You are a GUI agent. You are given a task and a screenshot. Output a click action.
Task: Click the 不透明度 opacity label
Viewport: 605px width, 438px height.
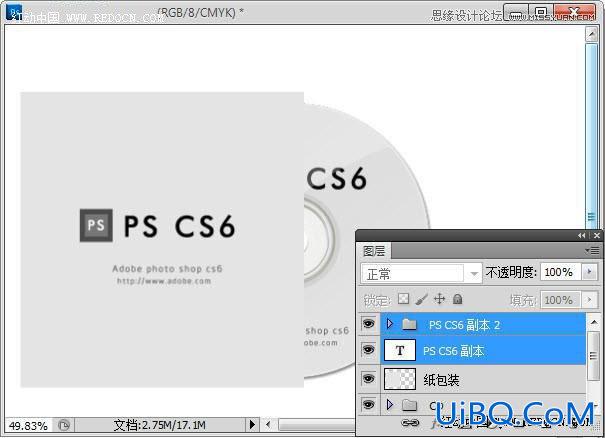coord(511,272)
